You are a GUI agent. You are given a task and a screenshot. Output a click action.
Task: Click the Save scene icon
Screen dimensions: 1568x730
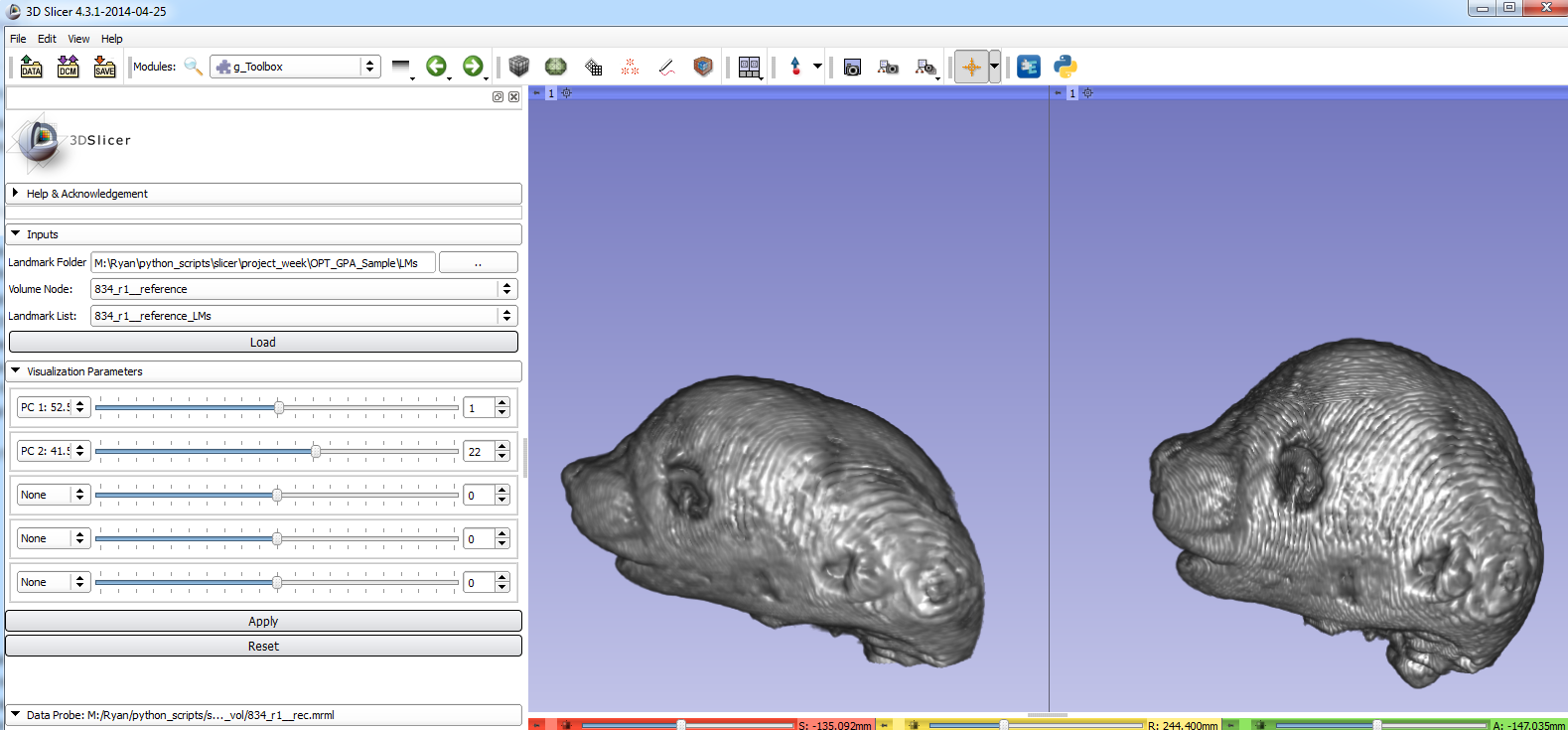[104, 67]
